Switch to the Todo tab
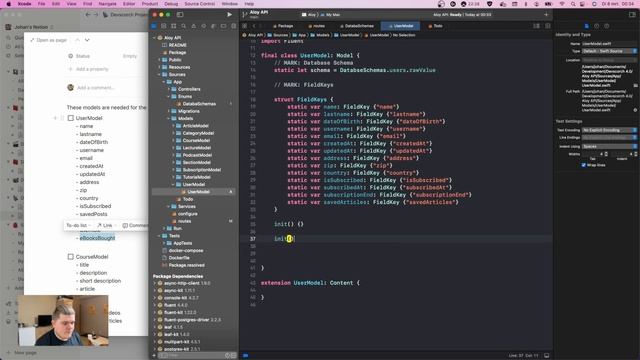 pyautogui.click(x=435, y=26)
